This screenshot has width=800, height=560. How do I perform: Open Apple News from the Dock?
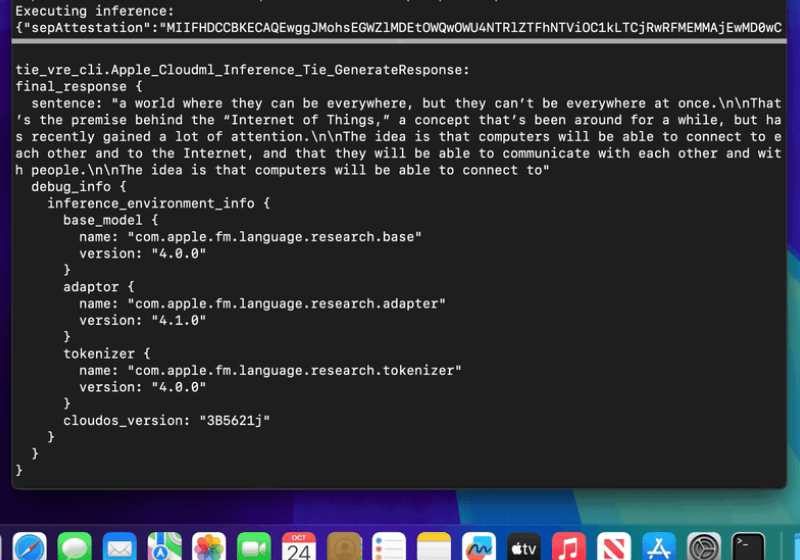click(x=613, y=547)
